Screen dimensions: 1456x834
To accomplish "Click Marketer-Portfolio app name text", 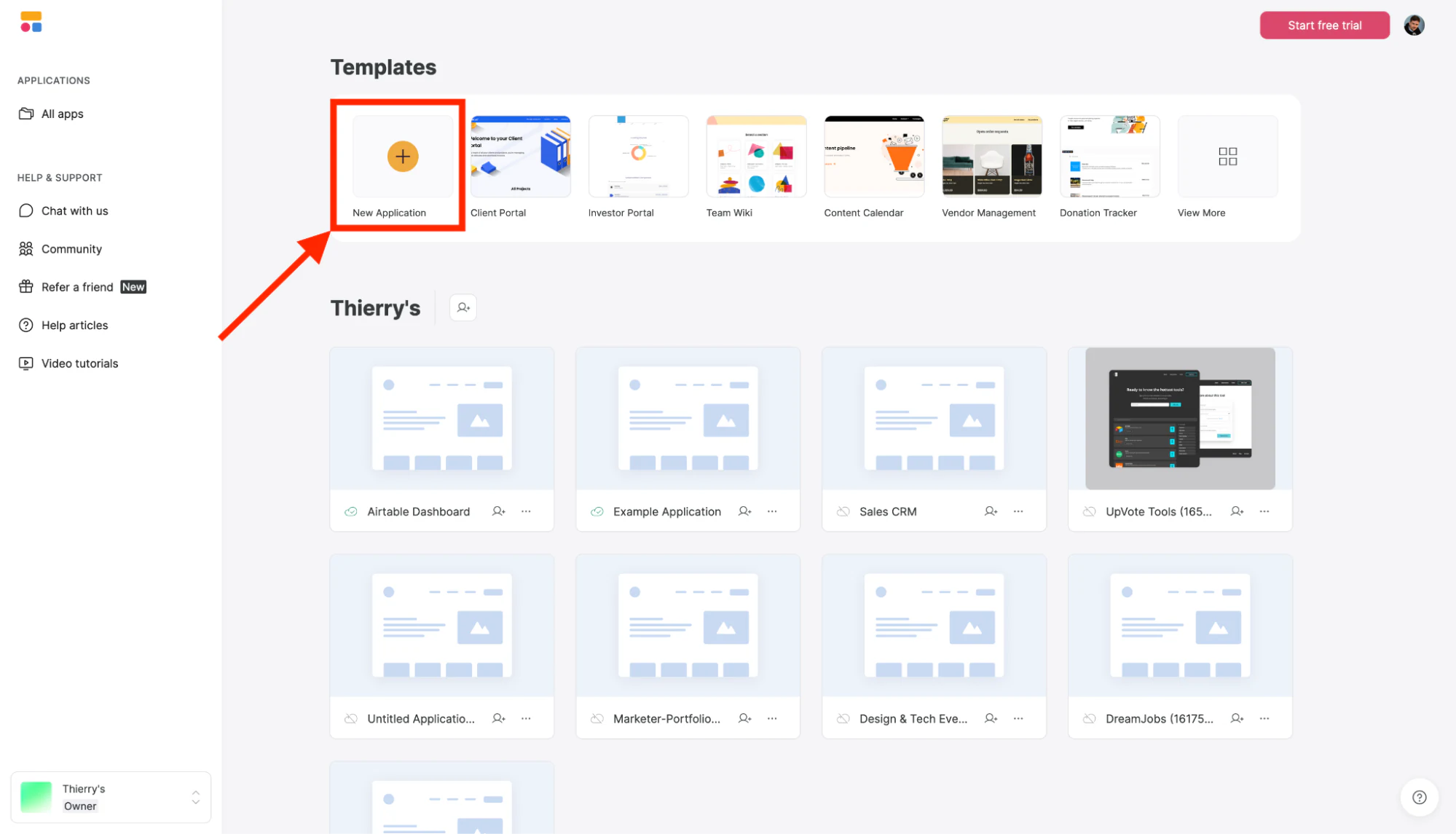I will tap(666, 718).
